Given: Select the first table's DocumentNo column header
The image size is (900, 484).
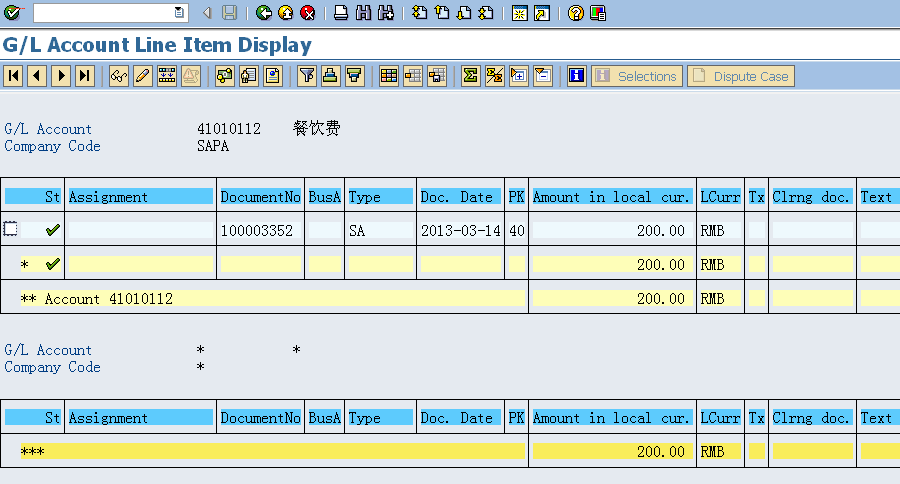Looking at the screenshot, I should 261,197.
